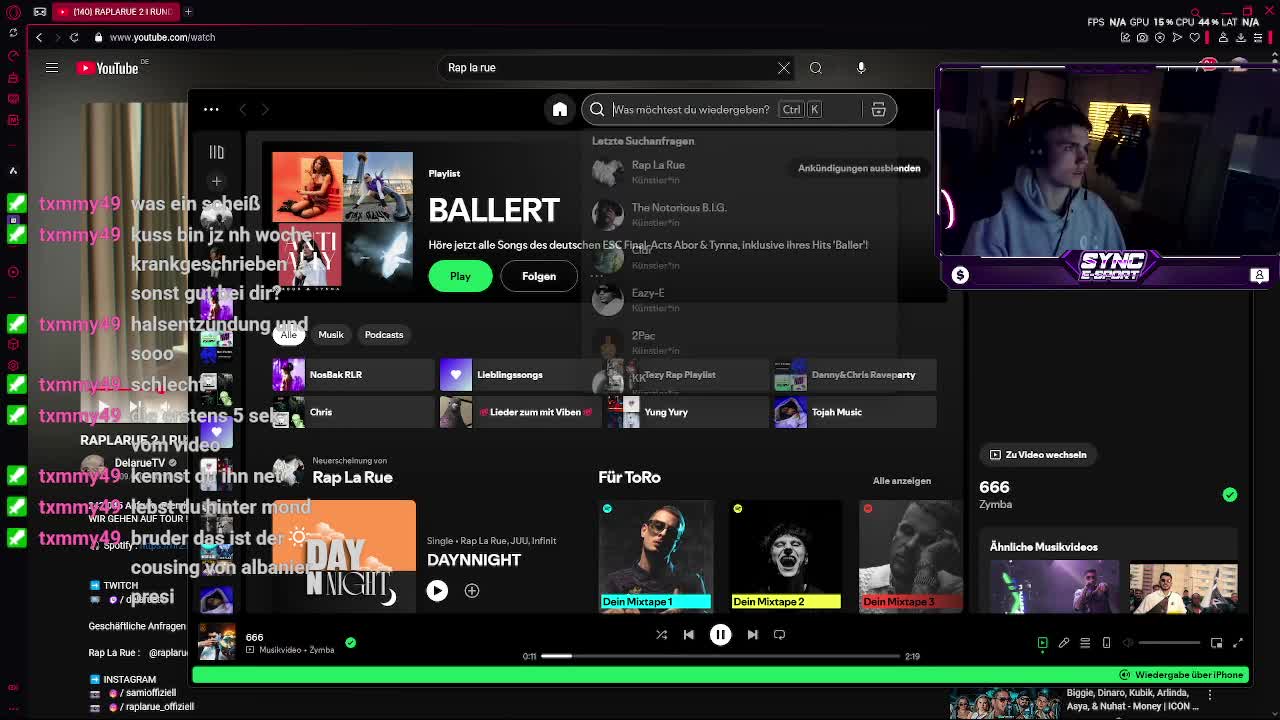
Task: Add page to bookmarks heart icon
Action: click(1194, 37)
